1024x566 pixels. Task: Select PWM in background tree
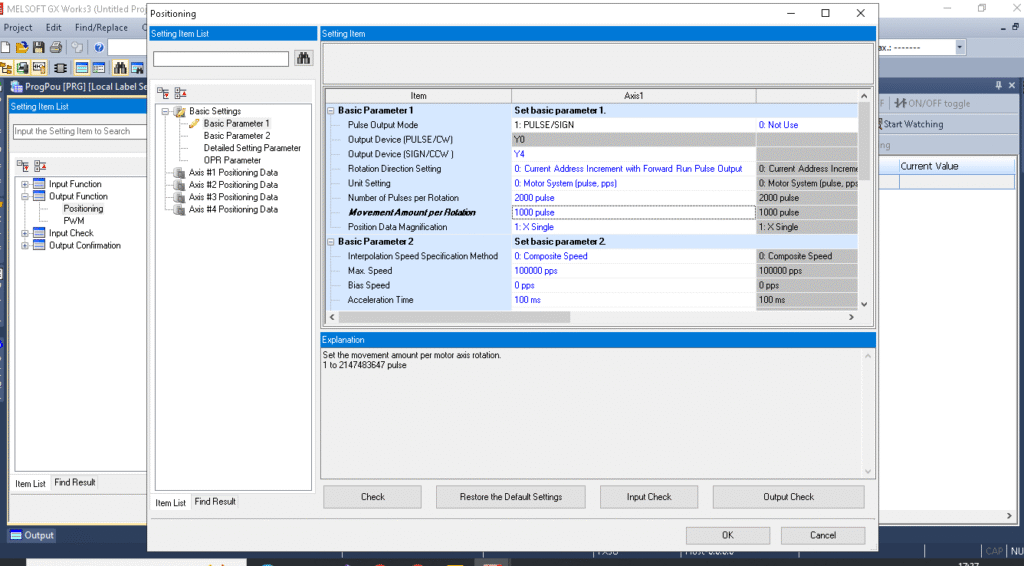(74, 221)
